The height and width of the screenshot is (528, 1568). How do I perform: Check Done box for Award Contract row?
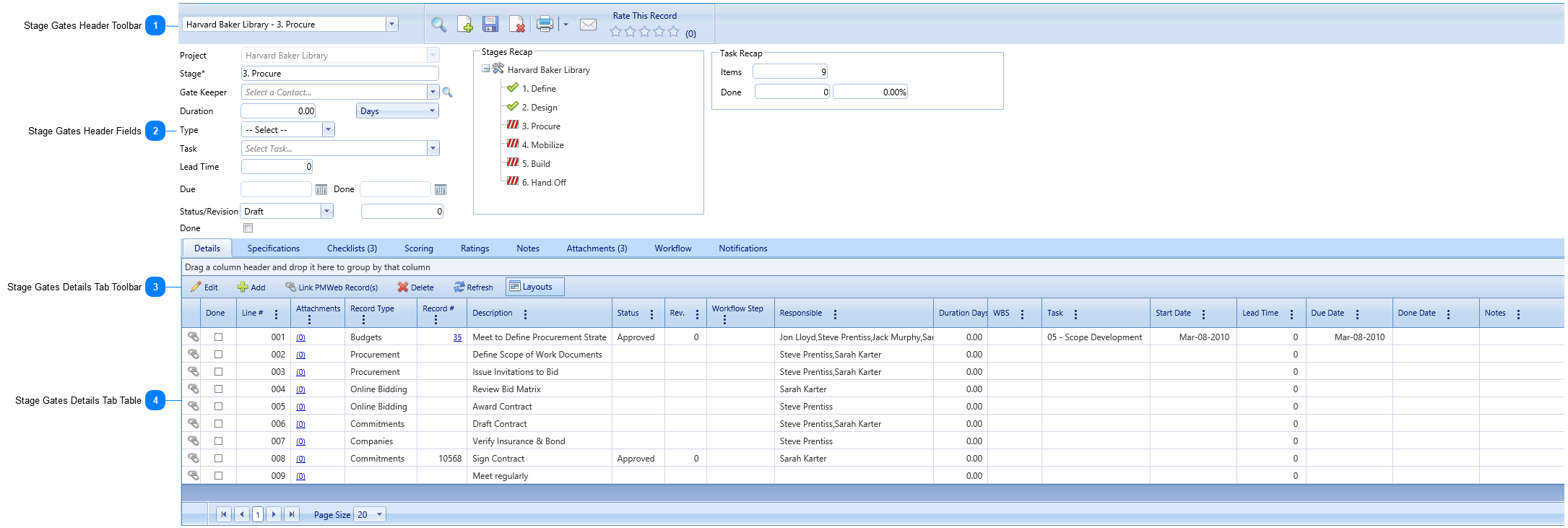click(219, 407)
